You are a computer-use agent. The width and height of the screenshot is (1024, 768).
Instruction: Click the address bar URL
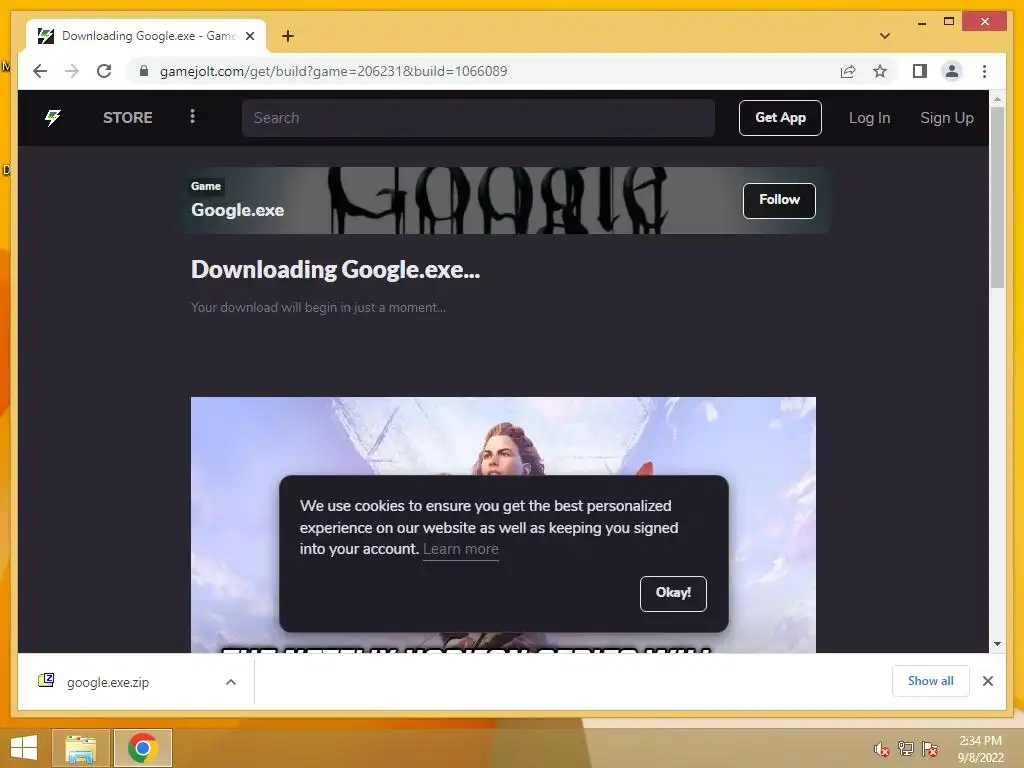click(333, 71)
